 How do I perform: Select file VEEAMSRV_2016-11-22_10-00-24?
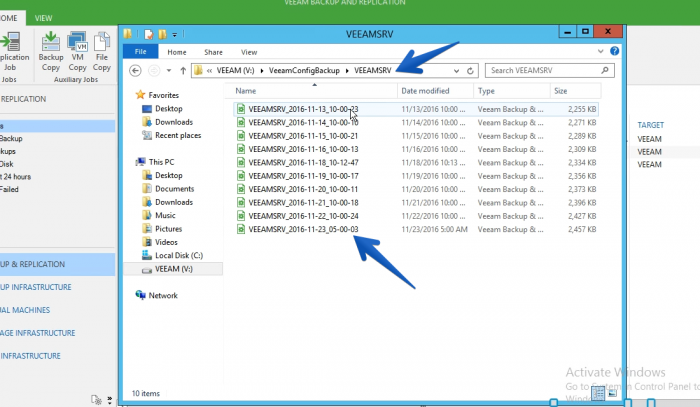tap(303, 216)
